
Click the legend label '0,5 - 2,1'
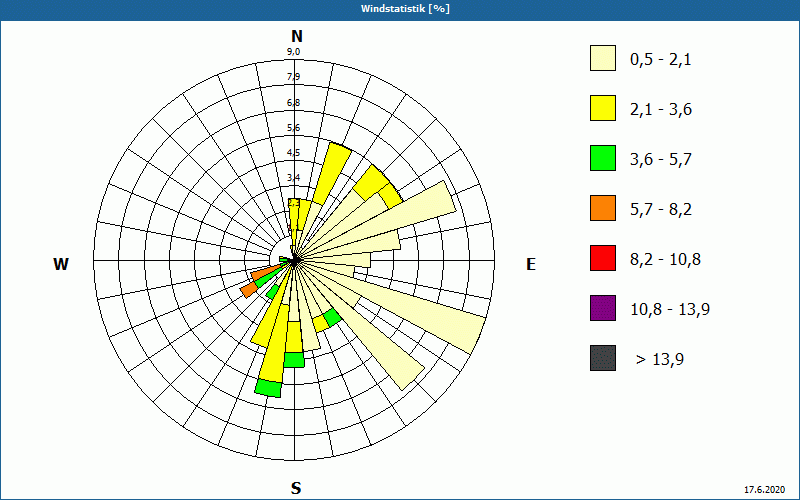pos(660,60)
